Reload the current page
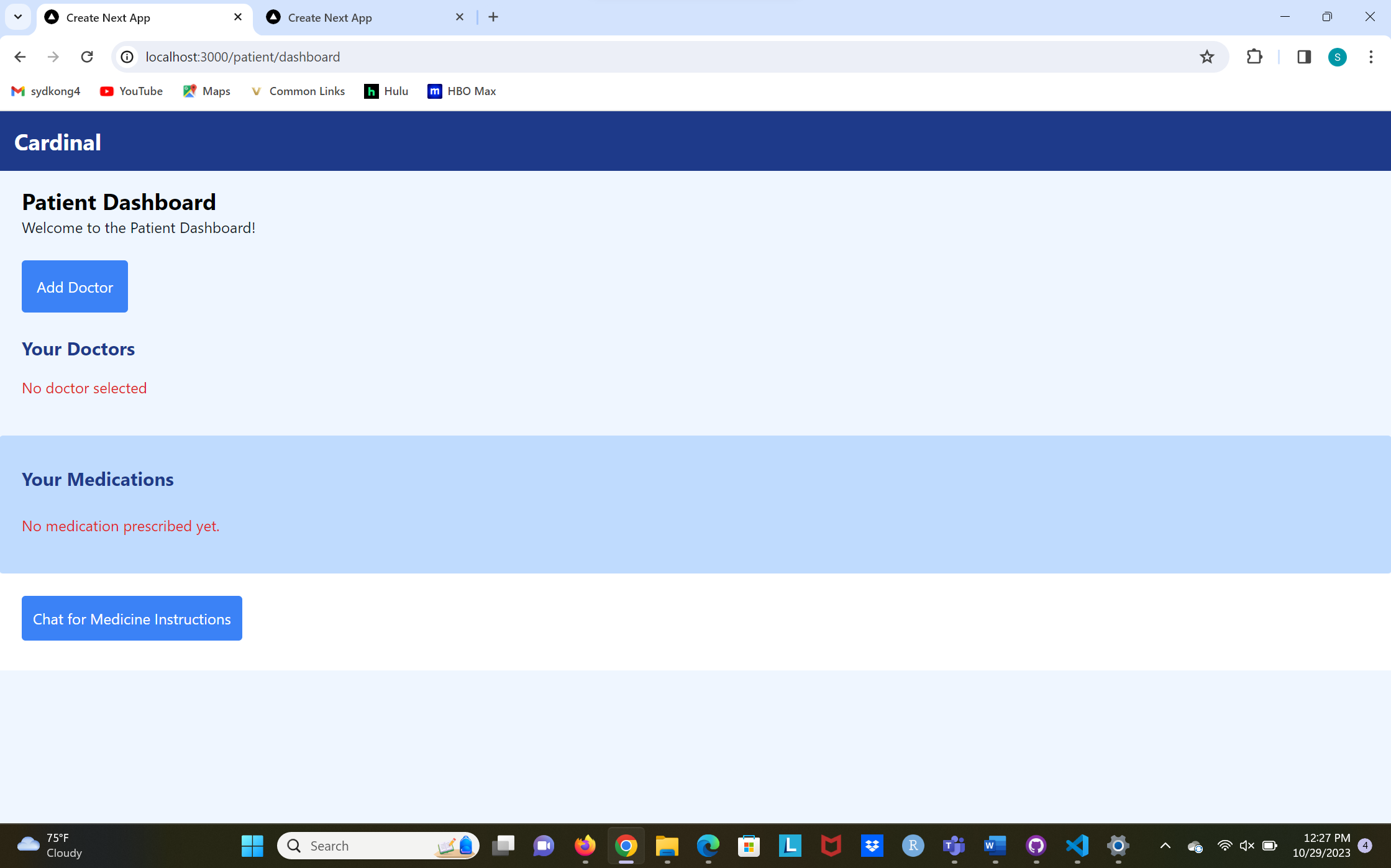 point(87,57)
